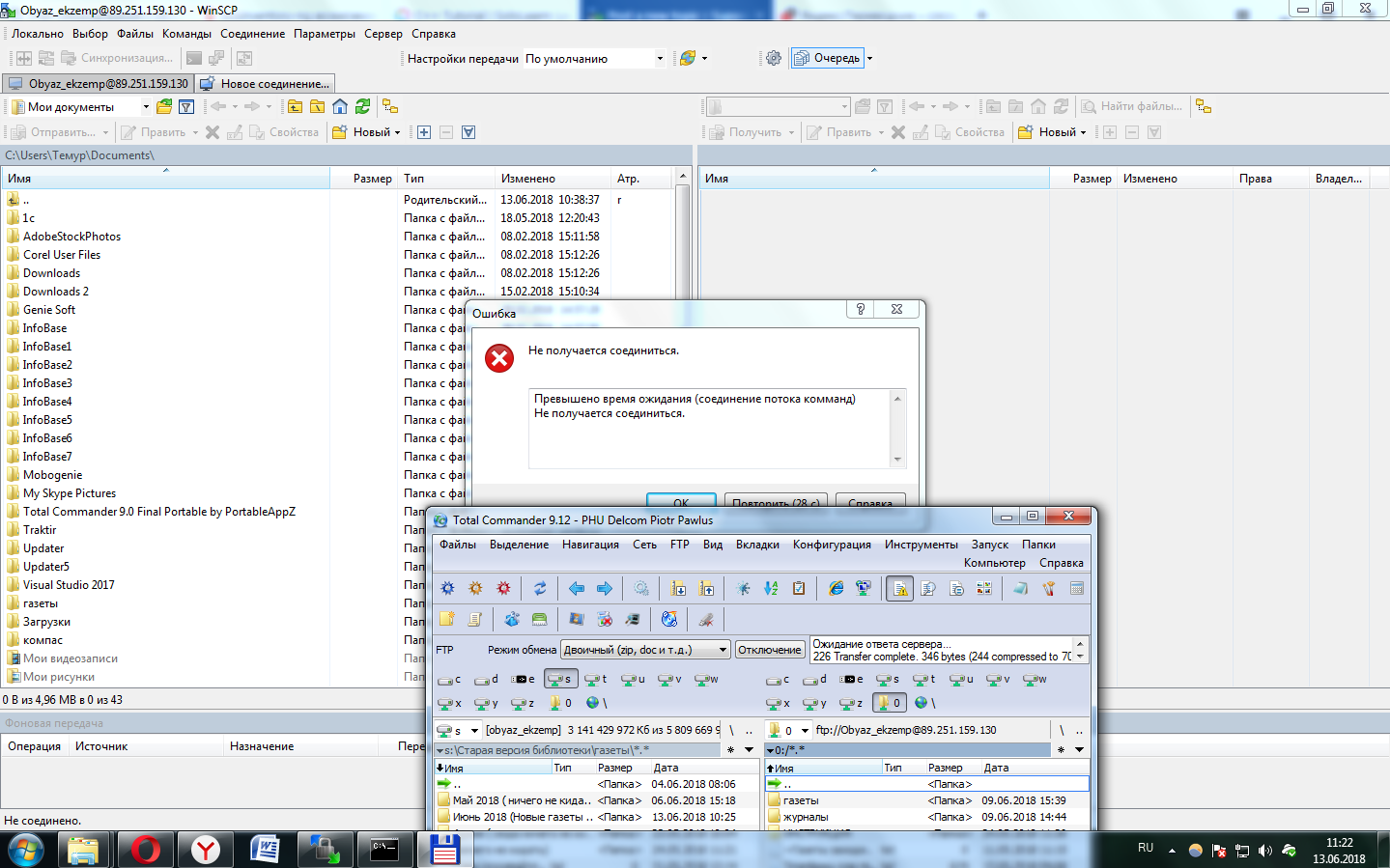The width and height of the screenshot is (1390, 868).
Task: Click the filter icon next to Мои документы
Action: tap(186, 106)
